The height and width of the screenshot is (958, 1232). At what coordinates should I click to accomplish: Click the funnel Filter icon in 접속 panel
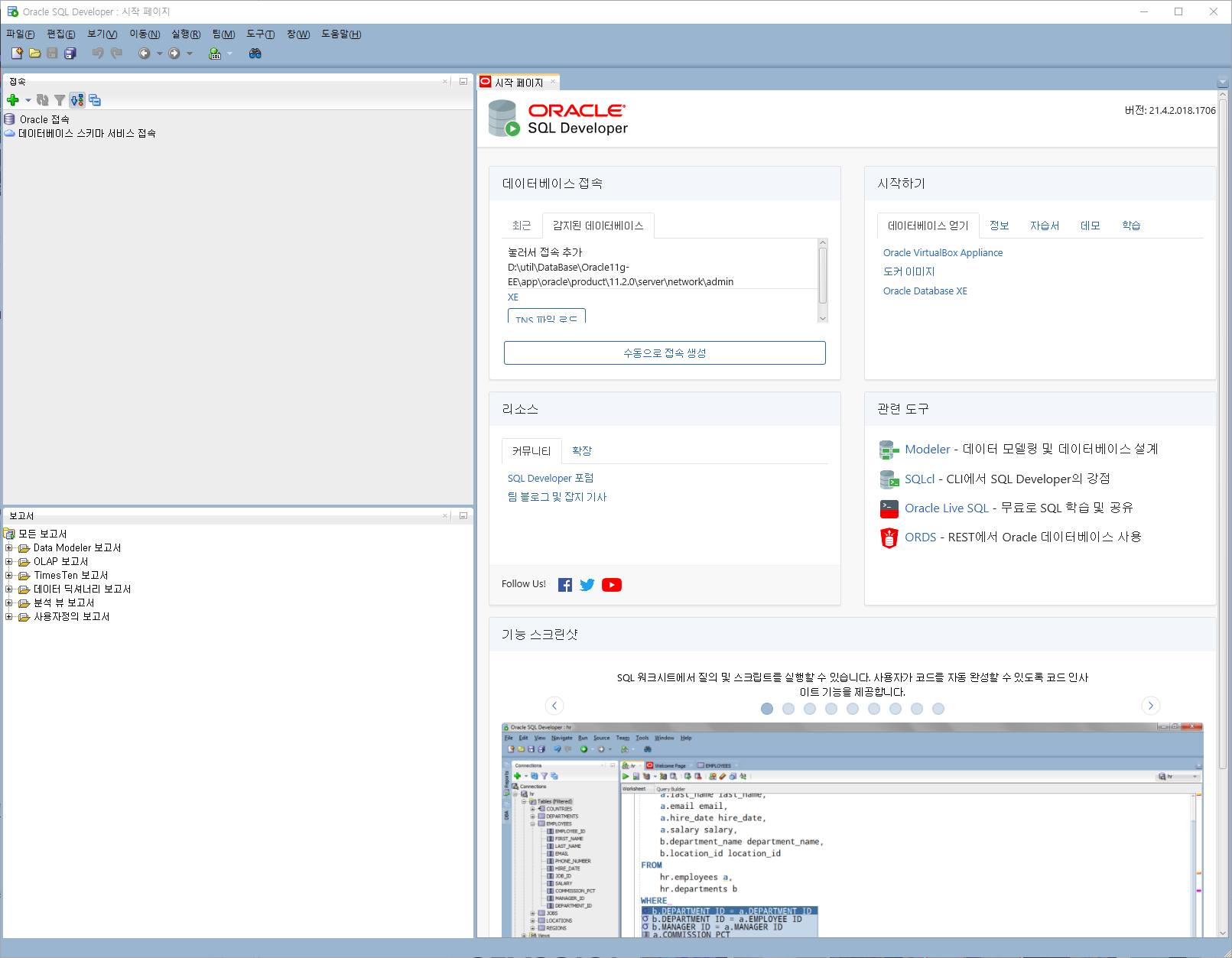[x=60, y=100]
